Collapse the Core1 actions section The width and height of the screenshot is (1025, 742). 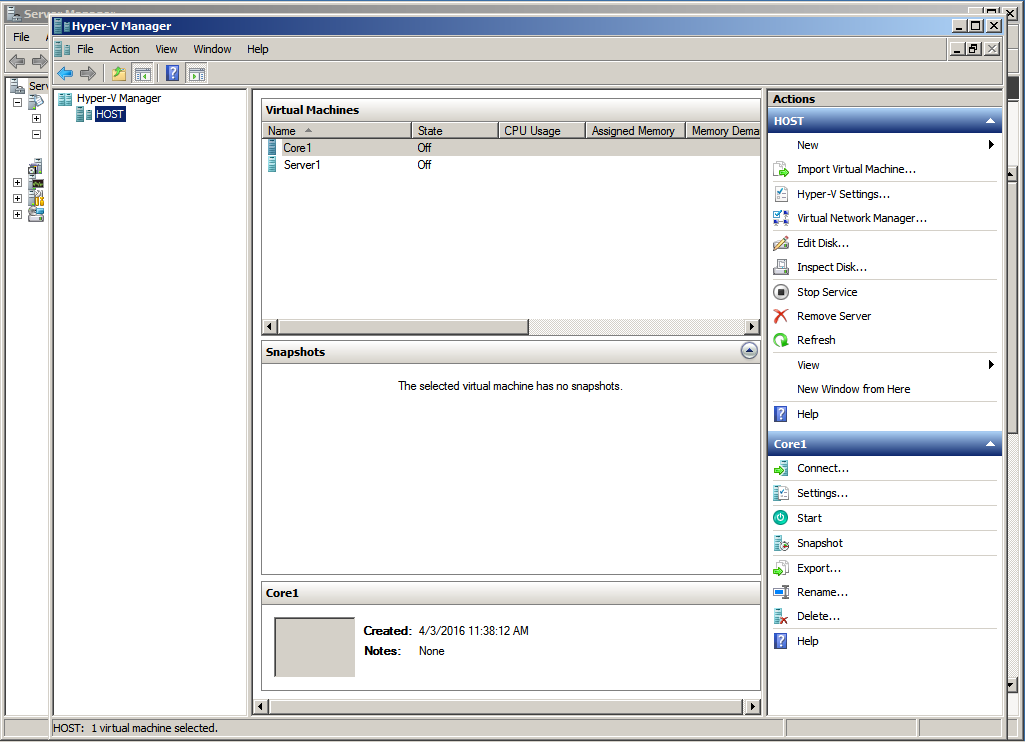(x=990, y=444)
